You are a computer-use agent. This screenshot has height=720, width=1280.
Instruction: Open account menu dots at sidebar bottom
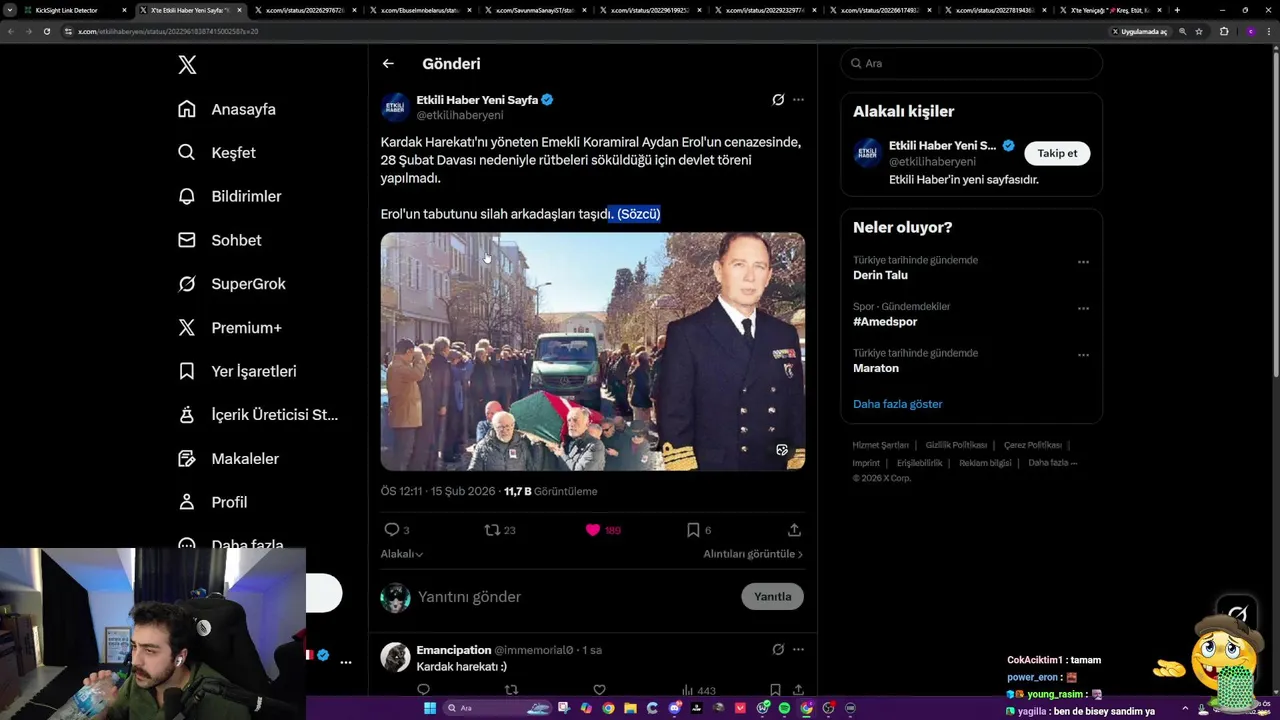pos(345,662)
